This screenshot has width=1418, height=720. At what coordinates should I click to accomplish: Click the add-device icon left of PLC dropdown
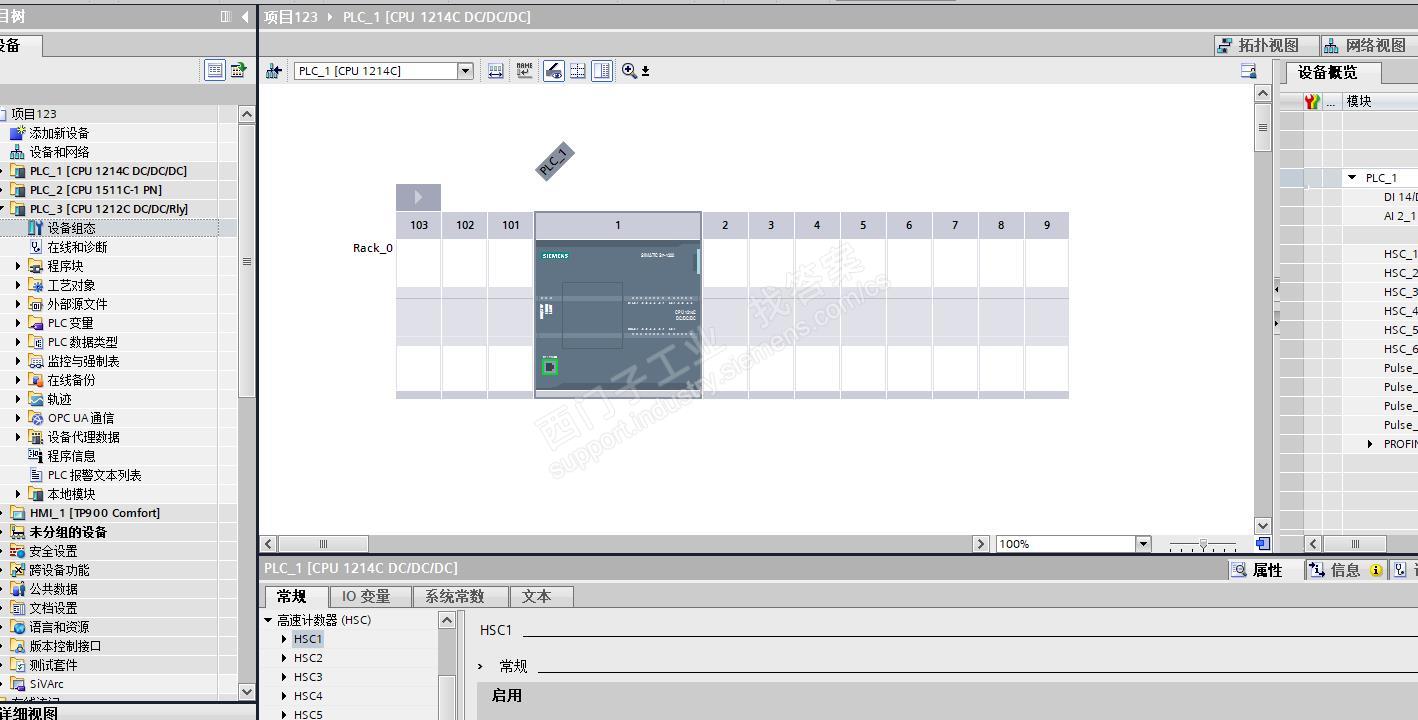click(273, 71)
